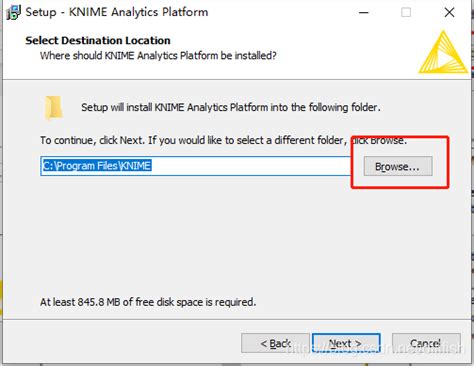The image size is (474, 366).
Task: Click the word Browse in the instruction sentence
Action: (387, 140)
